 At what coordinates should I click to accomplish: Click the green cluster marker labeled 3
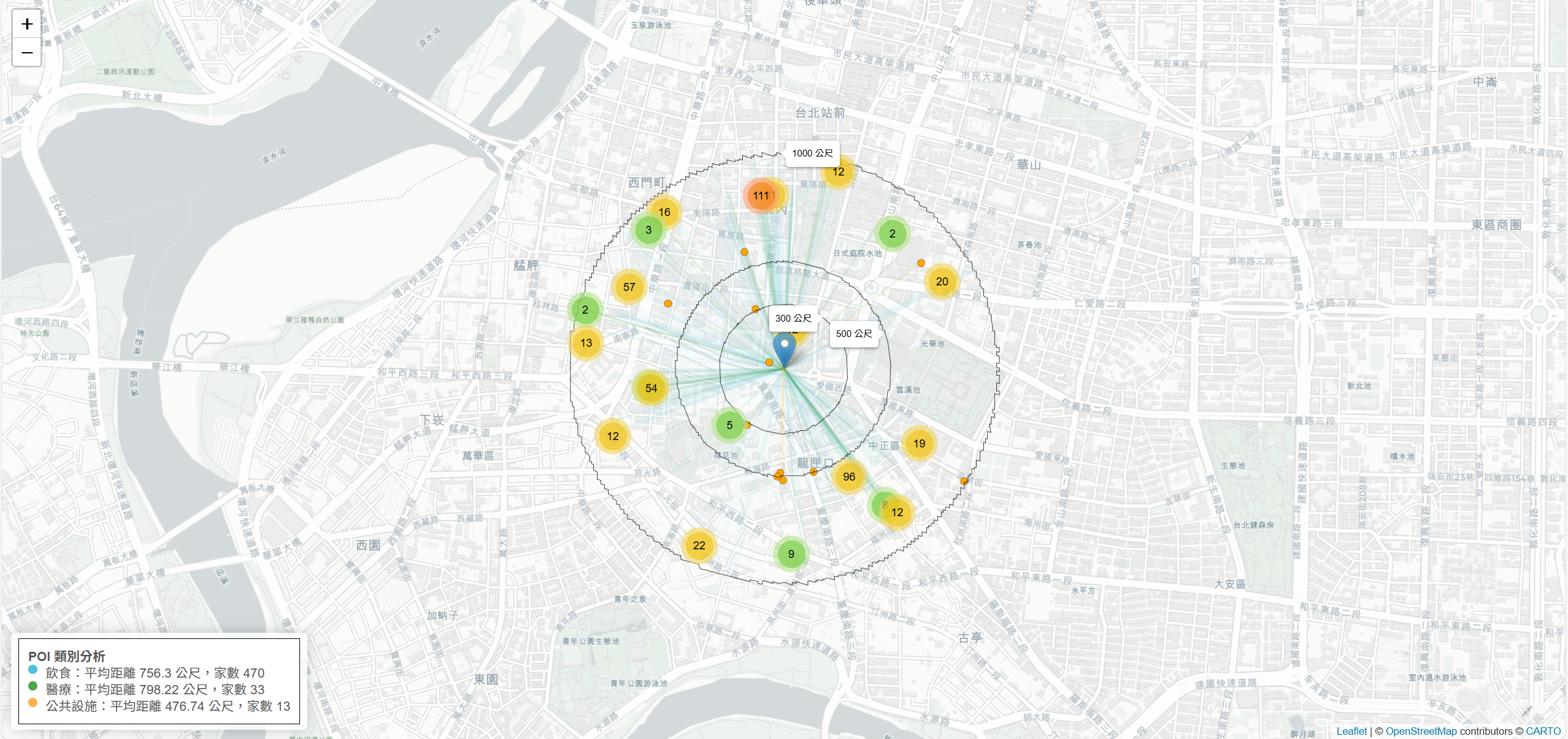[648, 230]
